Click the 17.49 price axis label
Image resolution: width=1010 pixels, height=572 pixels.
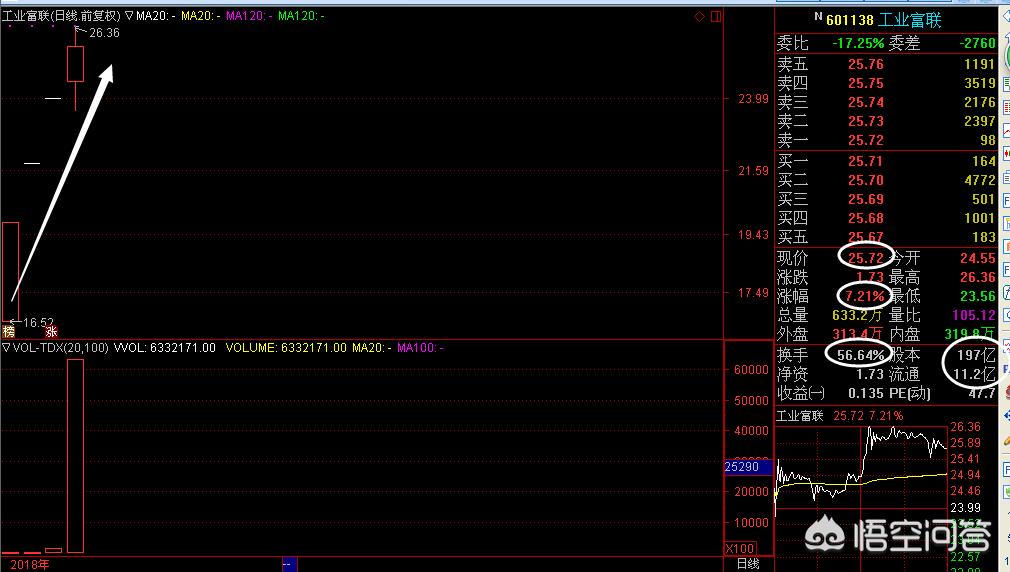(753, 292)
